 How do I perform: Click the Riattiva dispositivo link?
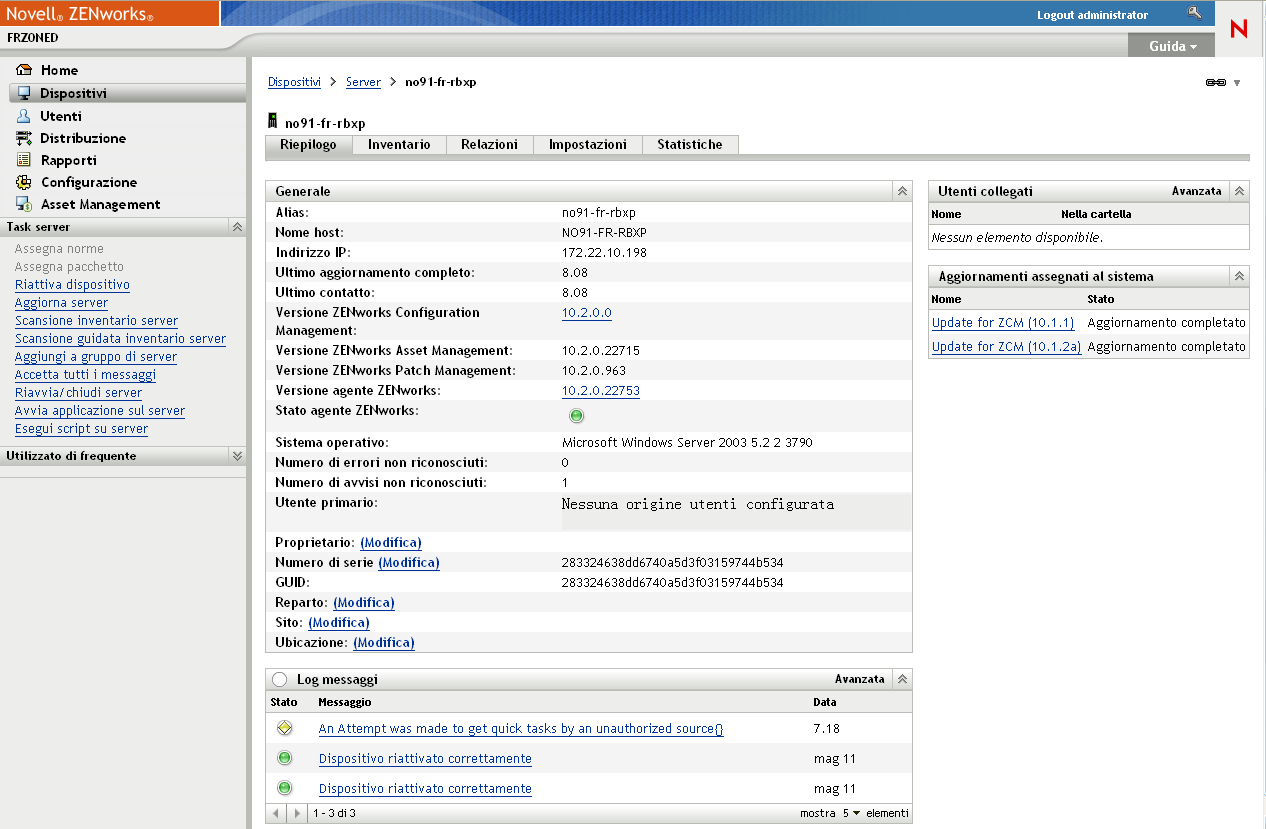coord(72,285)
